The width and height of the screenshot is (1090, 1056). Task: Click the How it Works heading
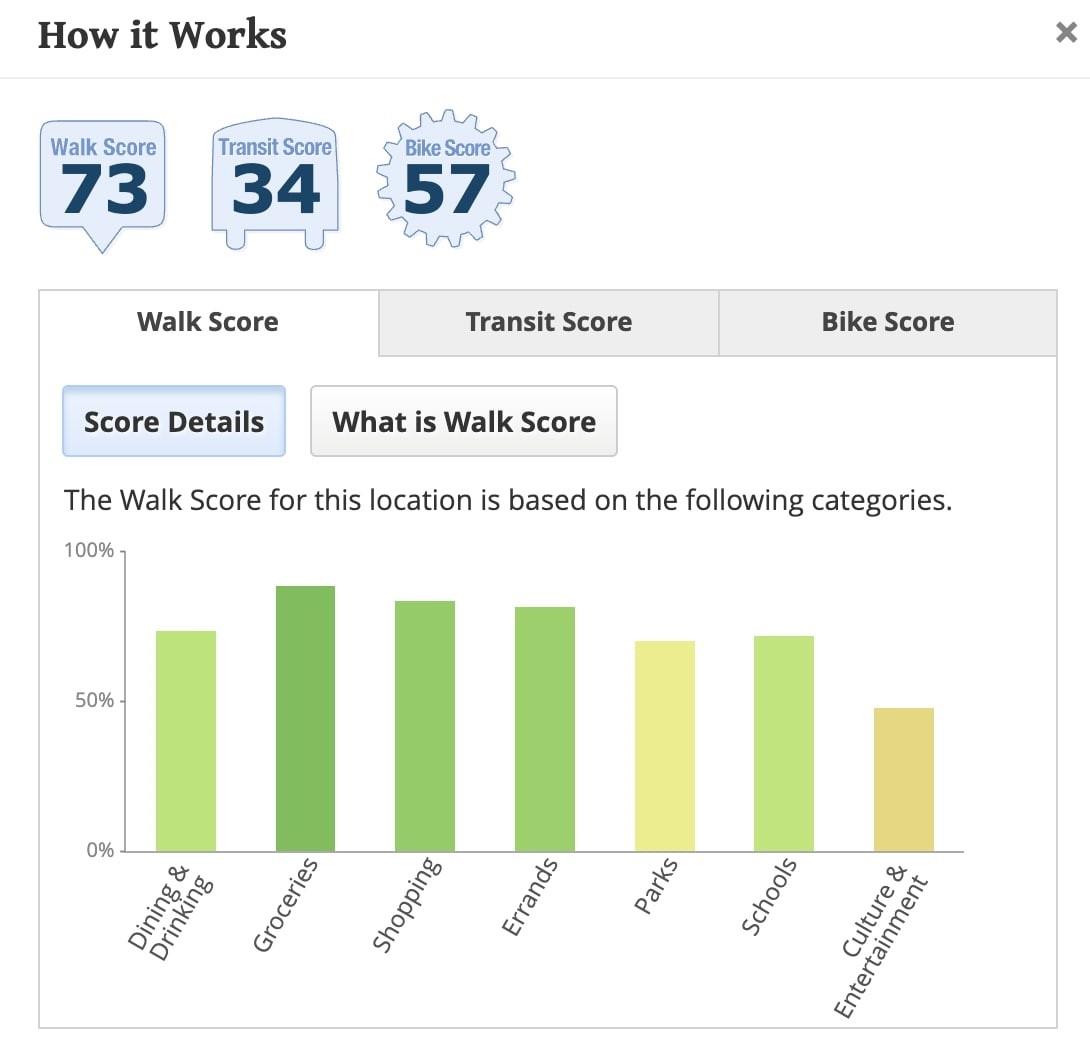[162, 35]
